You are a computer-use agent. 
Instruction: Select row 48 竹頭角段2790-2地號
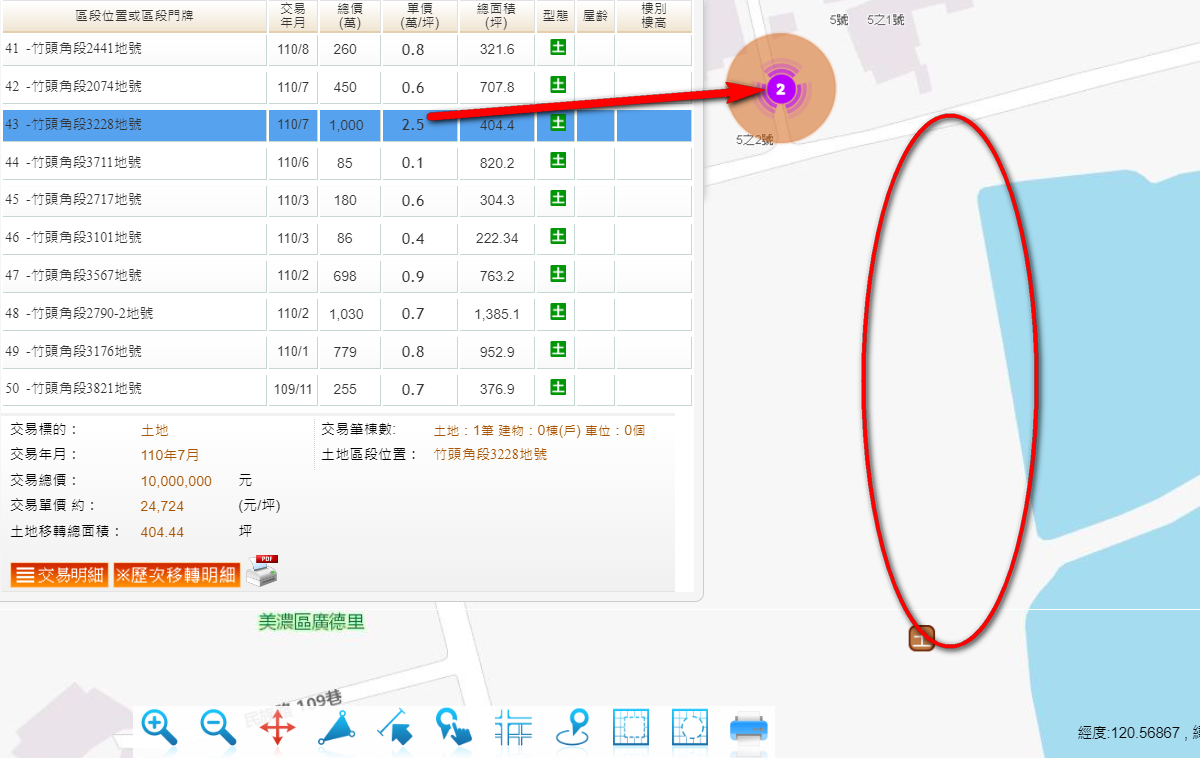(347, 314)
